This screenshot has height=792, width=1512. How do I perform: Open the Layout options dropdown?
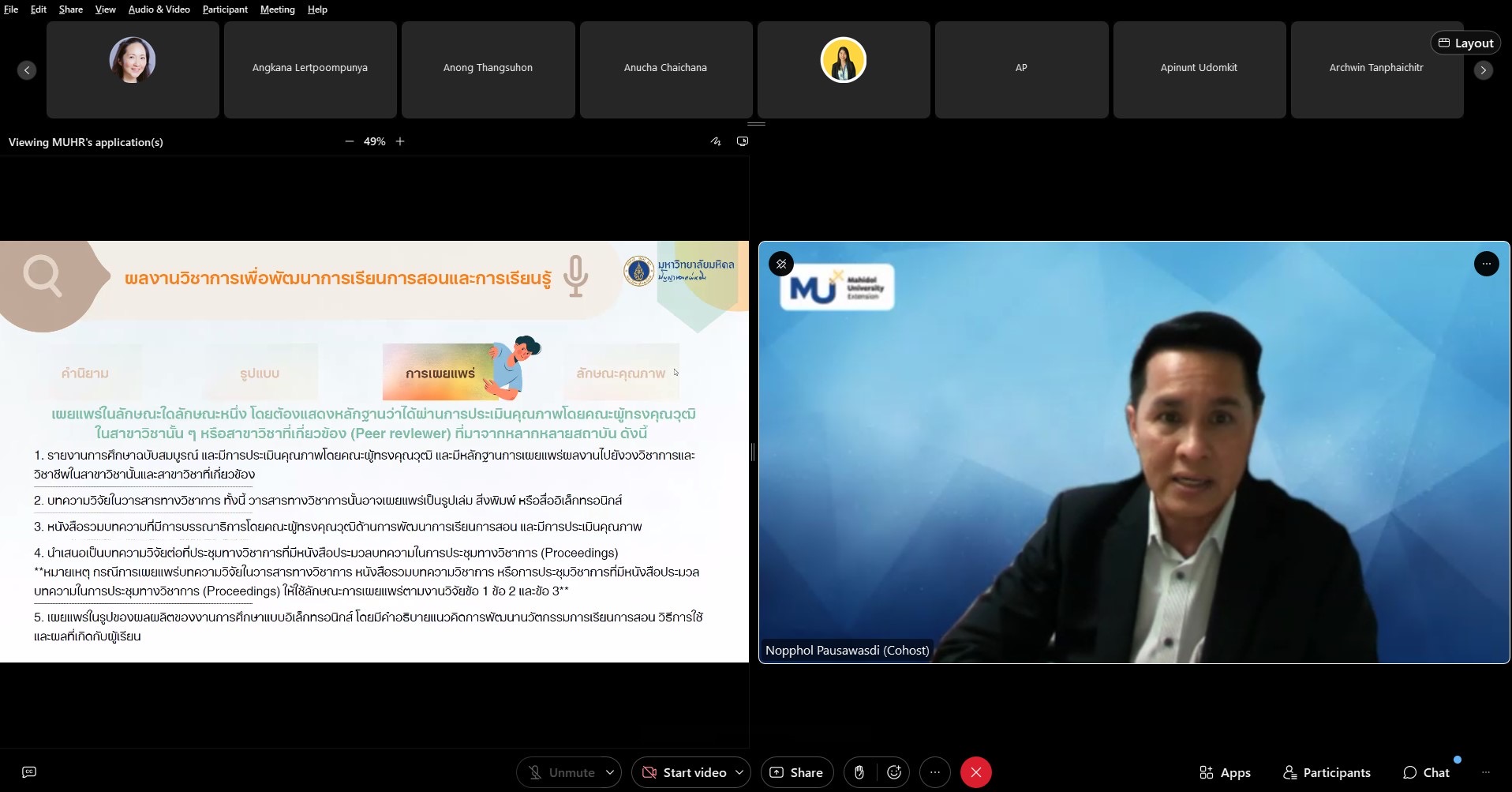point(1465,43)
